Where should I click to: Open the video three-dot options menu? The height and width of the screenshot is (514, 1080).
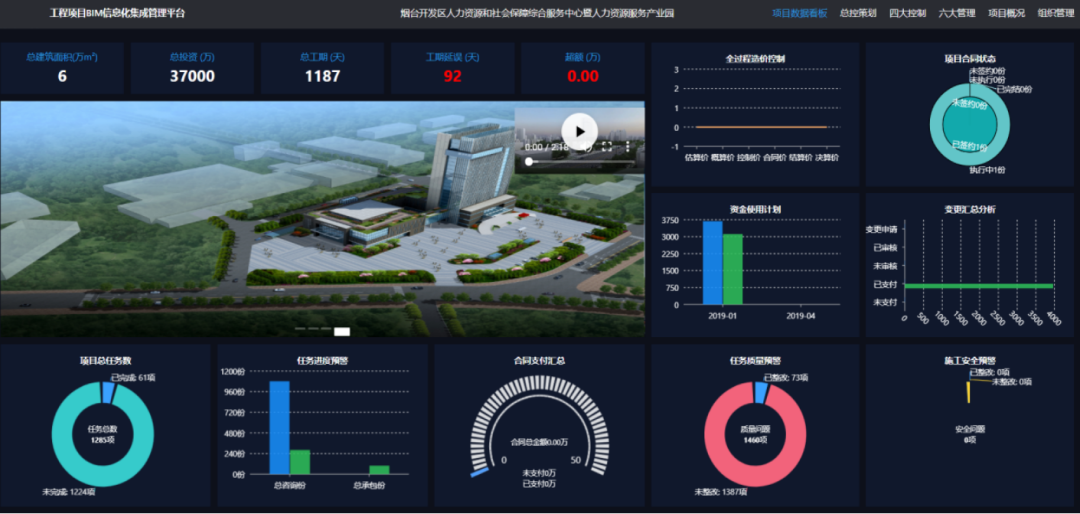pos(628,147)
